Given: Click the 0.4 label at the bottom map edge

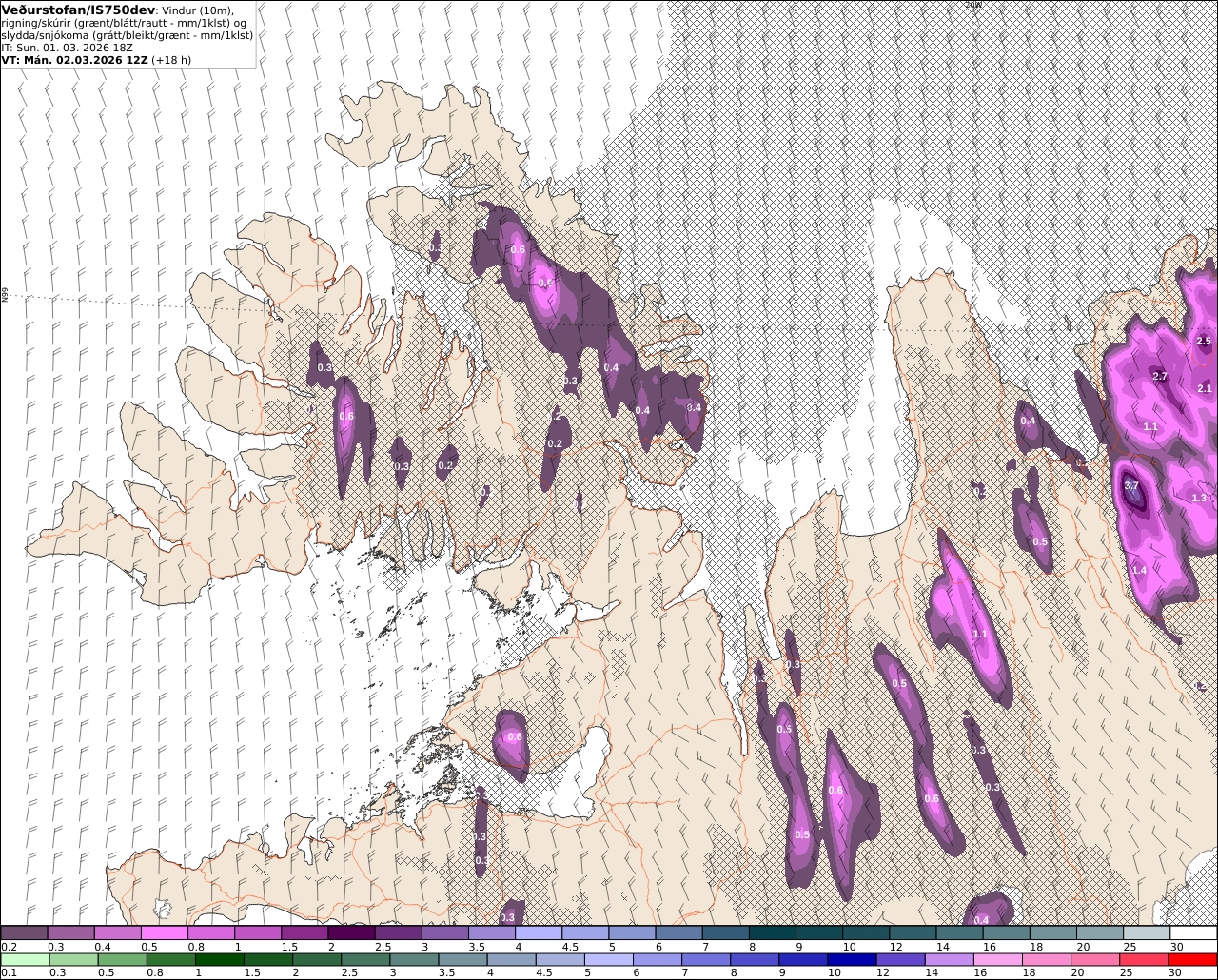Looking at the screenshot, I should [981, 919].
